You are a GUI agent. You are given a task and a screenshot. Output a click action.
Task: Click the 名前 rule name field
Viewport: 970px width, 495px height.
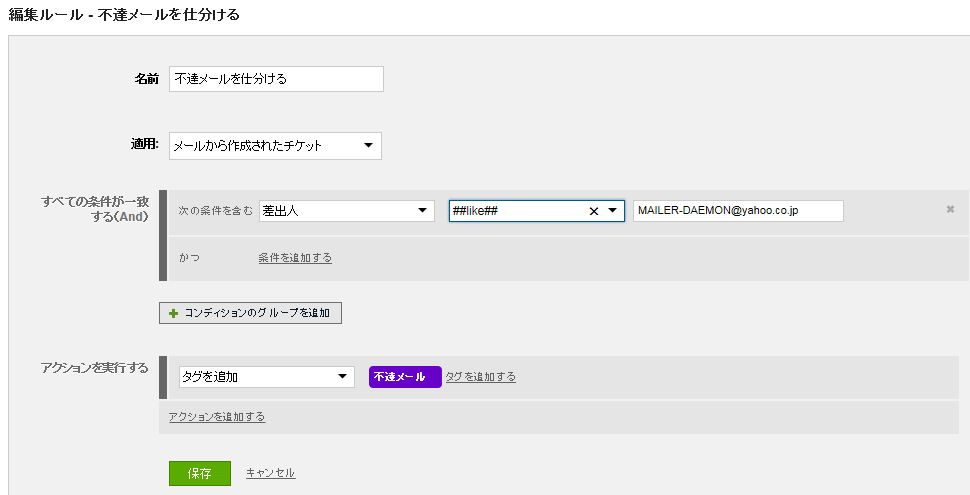(276, 79)
